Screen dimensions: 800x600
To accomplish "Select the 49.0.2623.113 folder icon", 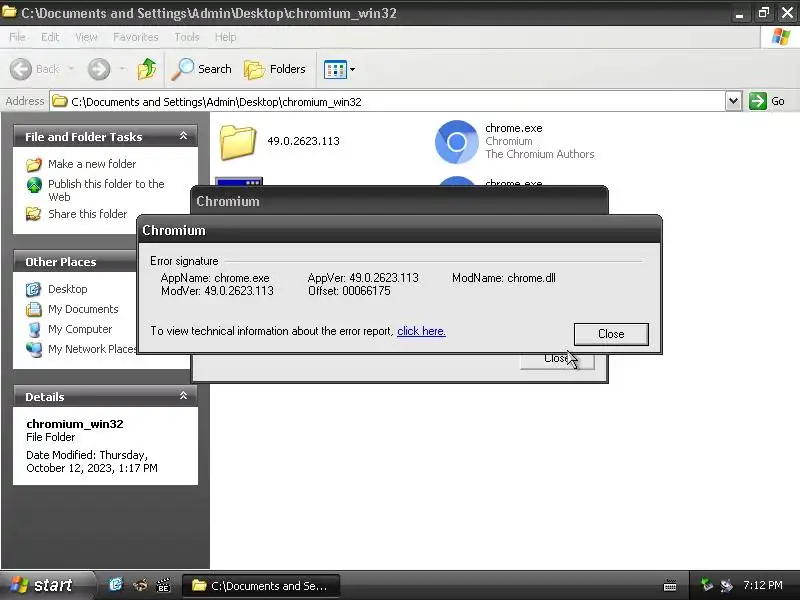I will [x=238, y=142].
